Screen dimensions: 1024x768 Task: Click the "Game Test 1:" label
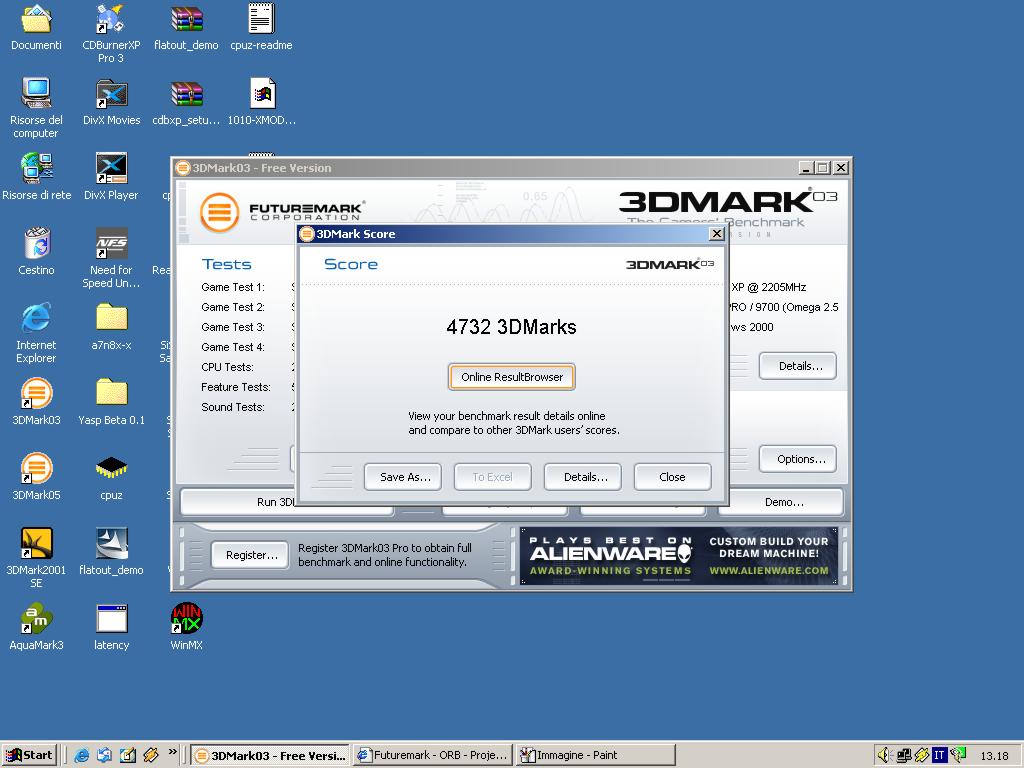(233, 287)
